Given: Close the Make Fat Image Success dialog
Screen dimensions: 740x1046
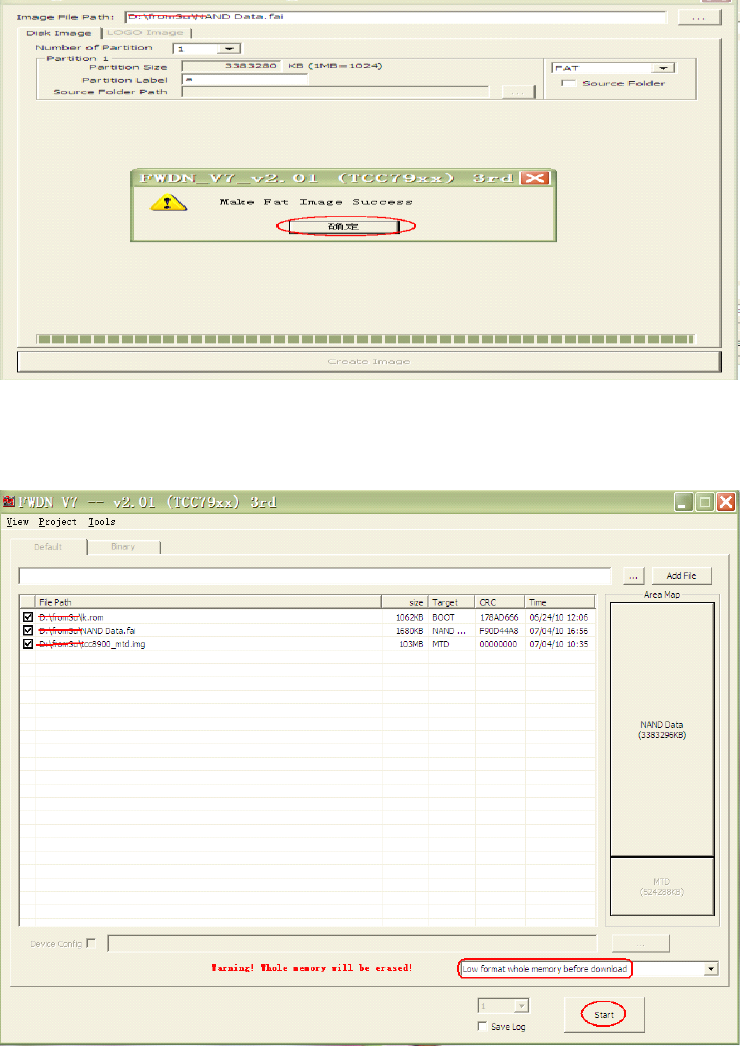Looking at the screenshot, I should [535, 177].
